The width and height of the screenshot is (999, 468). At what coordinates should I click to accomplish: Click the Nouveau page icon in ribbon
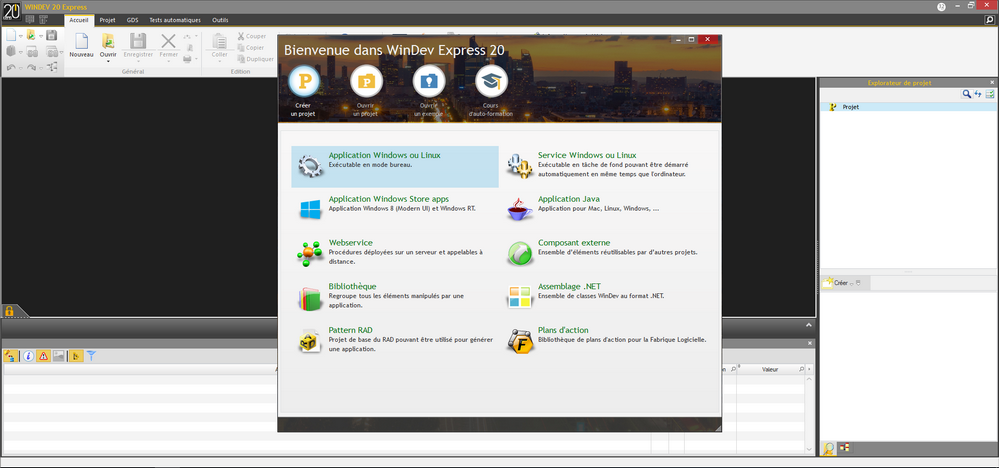coord(81,41)
